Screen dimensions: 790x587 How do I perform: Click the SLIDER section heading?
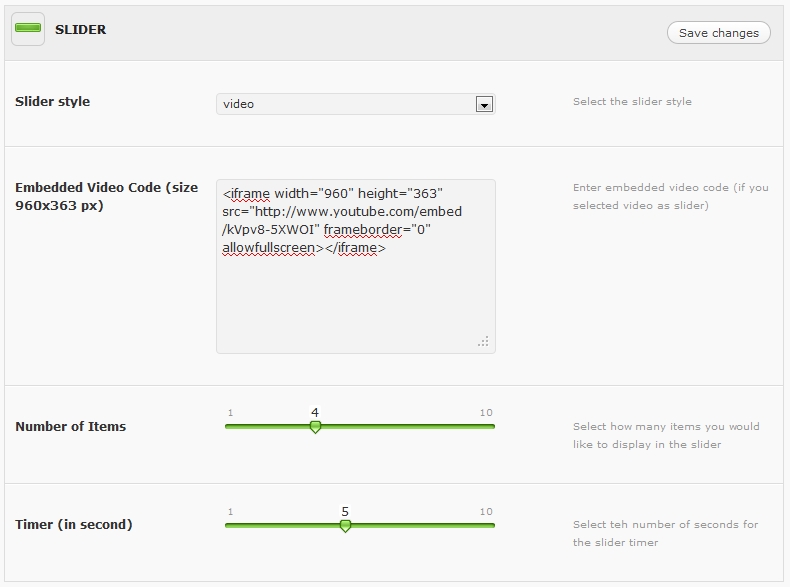tap(80, 30)
